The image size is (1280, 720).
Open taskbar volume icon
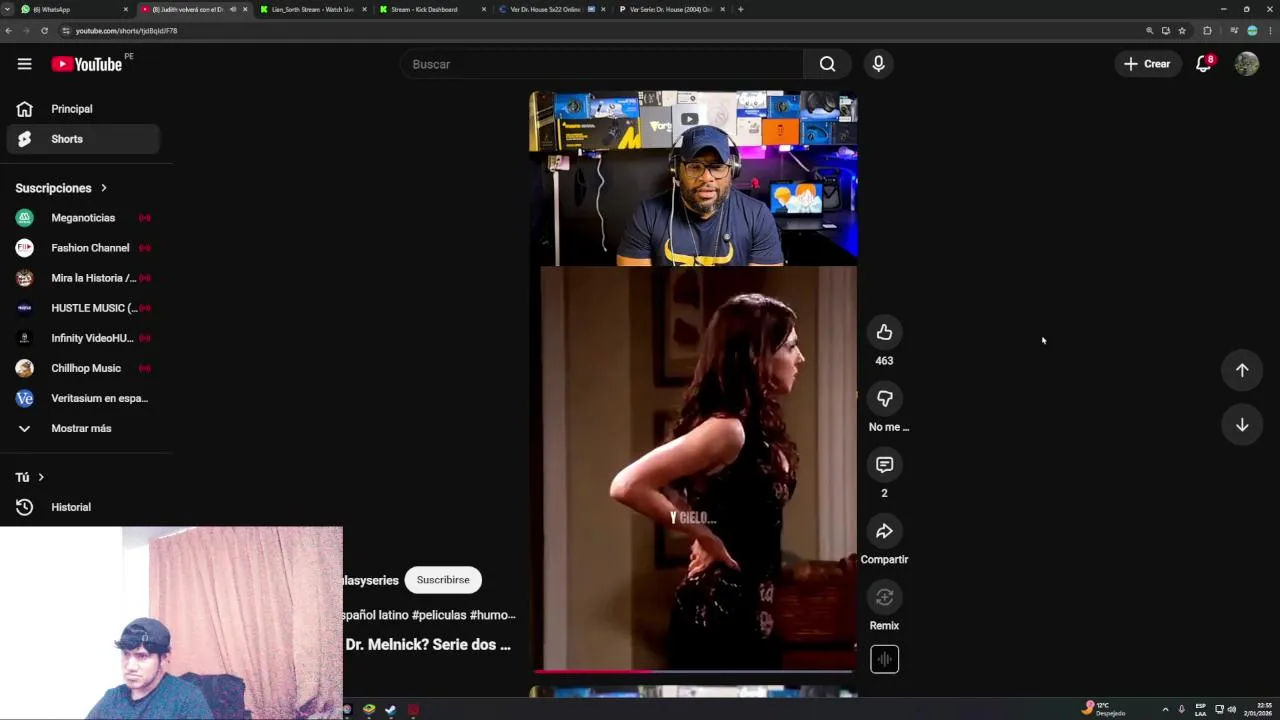point(1231,710)
